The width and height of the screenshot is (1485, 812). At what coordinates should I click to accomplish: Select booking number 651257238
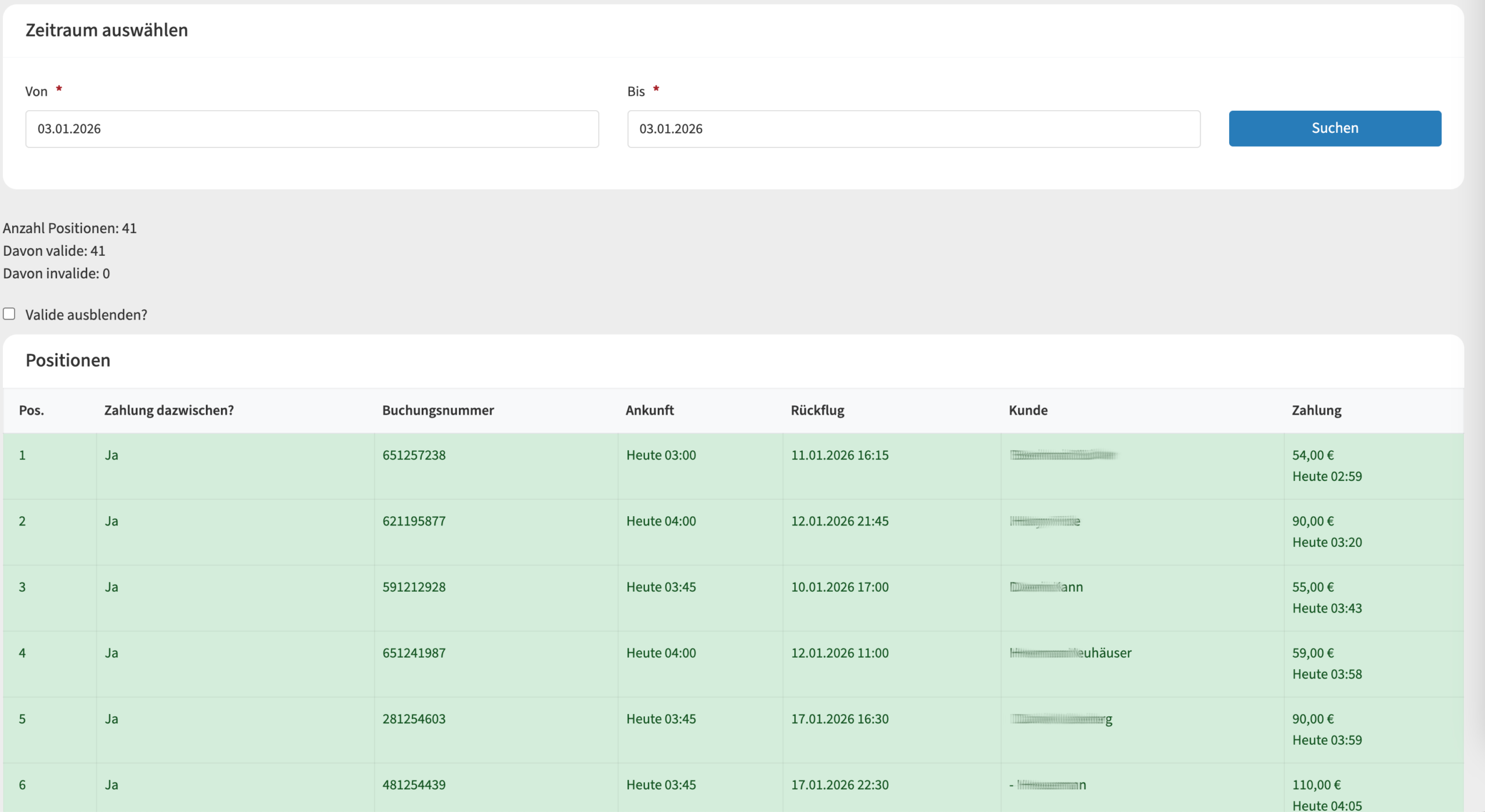pyautogui.click(x=414, y=455)
